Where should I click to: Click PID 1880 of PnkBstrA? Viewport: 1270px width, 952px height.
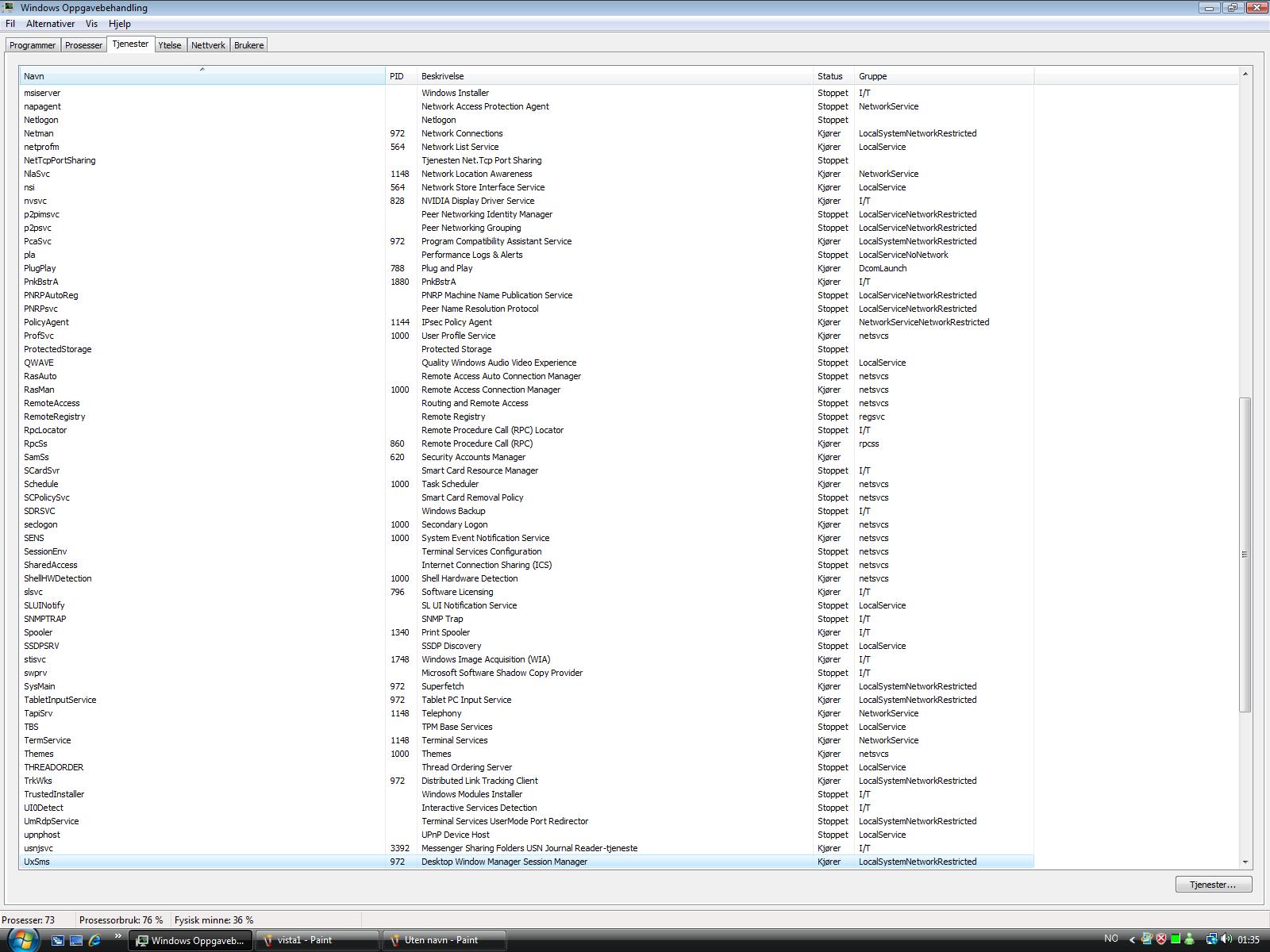click(399, 282)
